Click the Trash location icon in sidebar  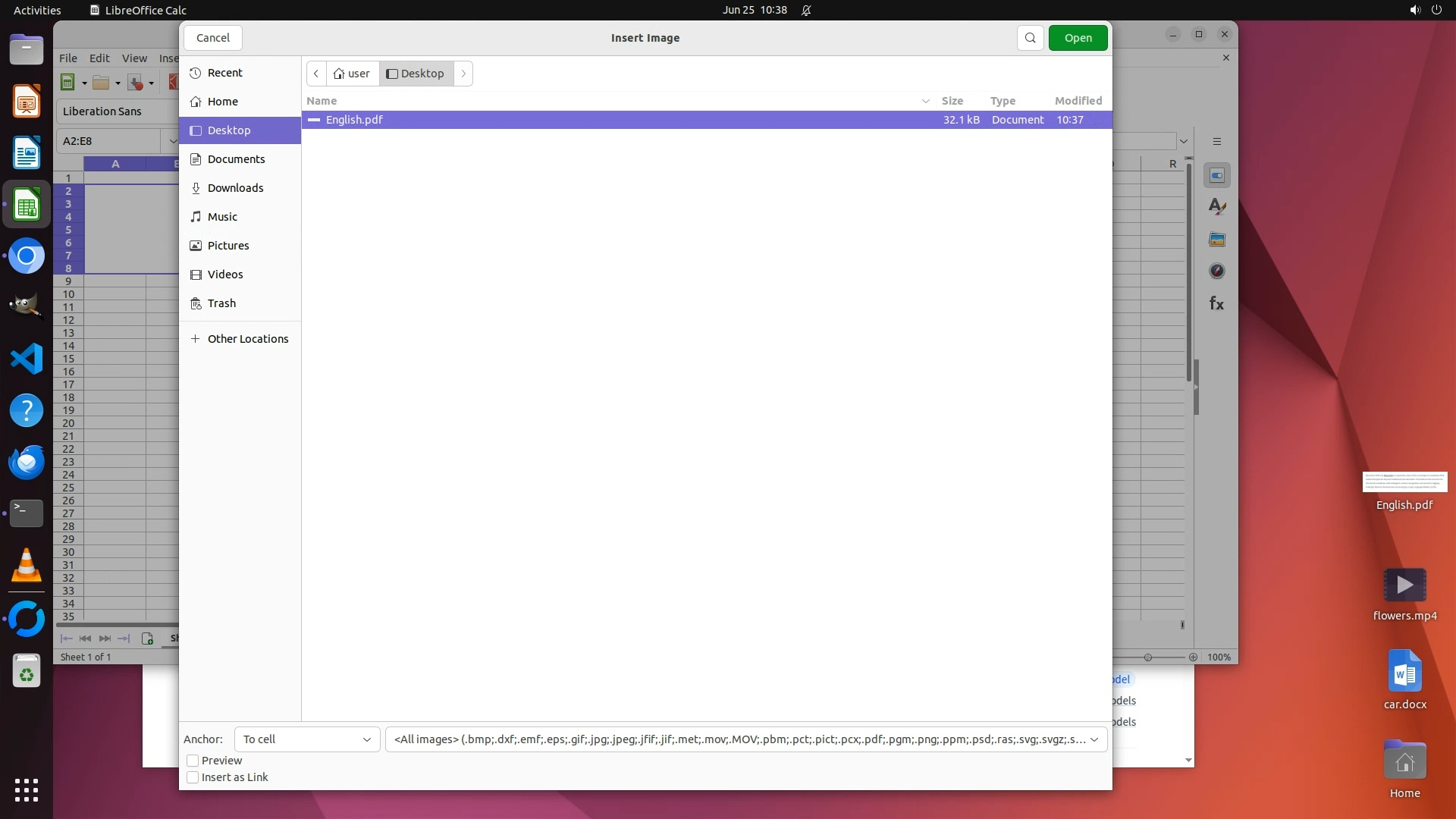[x=196, y=303]
